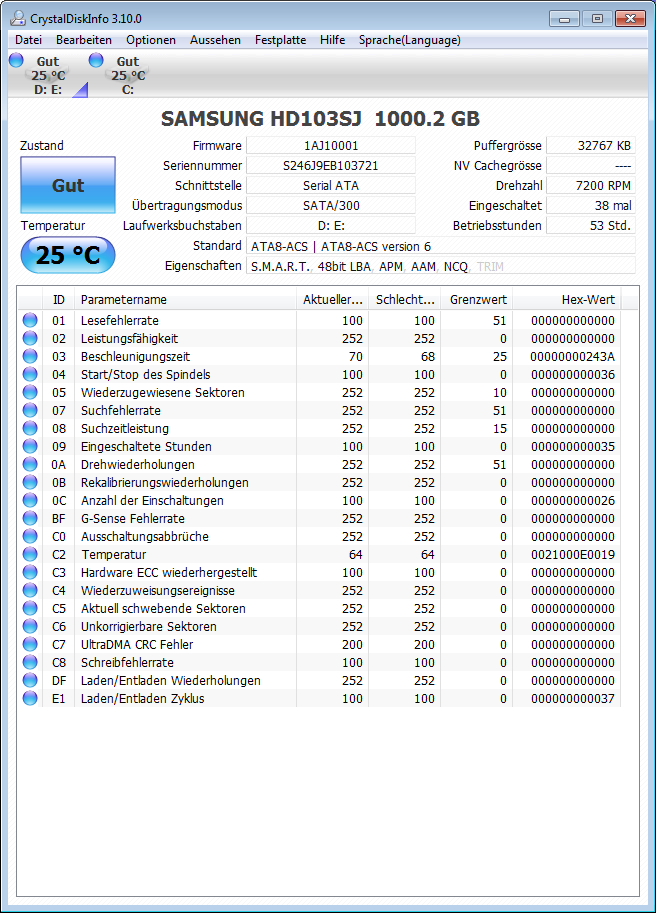Viewport: 656px width, 913px height.
Task: Click the Drehzahl field 7200 RPM
Action: [x=591, y=186]
